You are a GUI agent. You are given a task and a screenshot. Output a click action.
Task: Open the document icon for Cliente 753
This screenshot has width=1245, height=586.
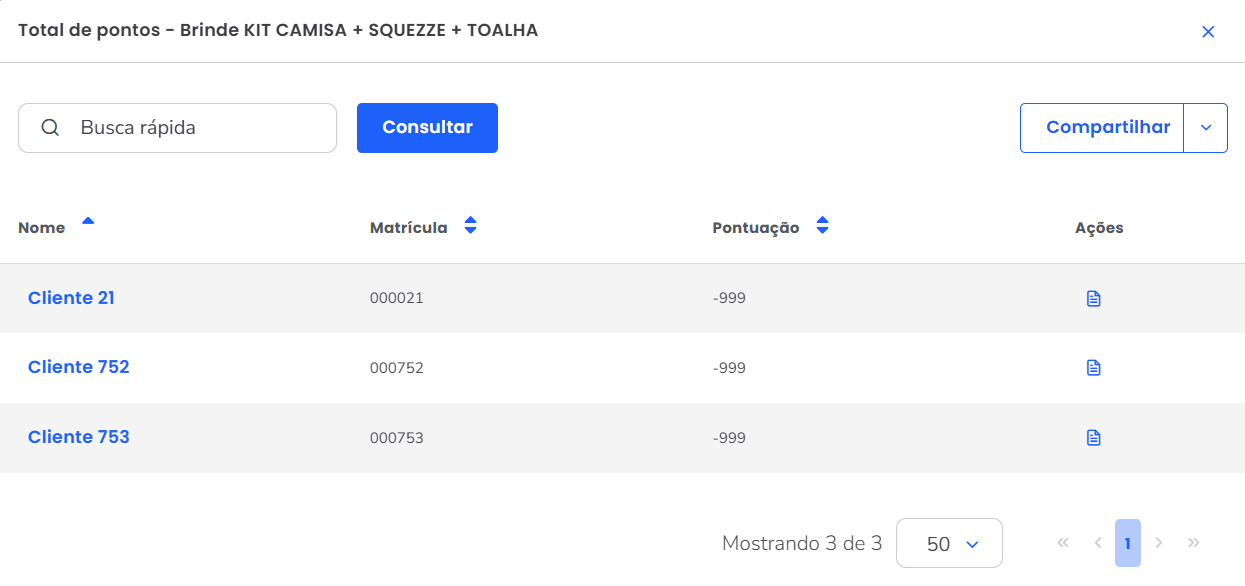coord(1093,437)
